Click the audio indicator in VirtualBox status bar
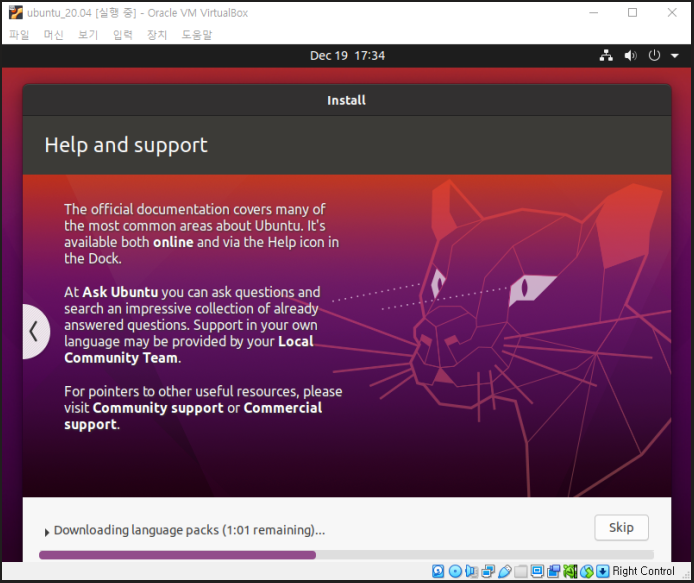The width and height of the screenshot is (694, 583). pyautogui.click(x=471, y=571)
